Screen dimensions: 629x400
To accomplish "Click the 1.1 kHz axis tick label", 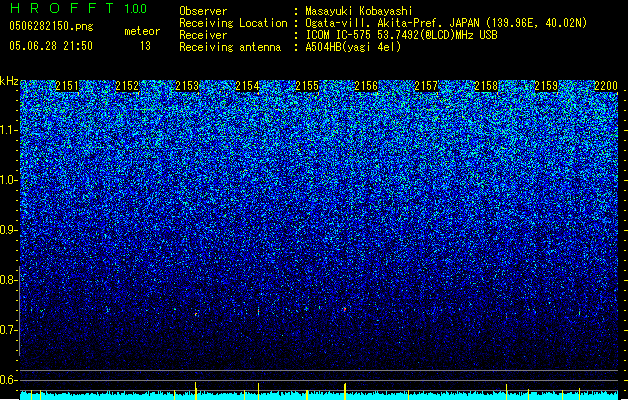I will pyautogui.click(x=8, y=131).
